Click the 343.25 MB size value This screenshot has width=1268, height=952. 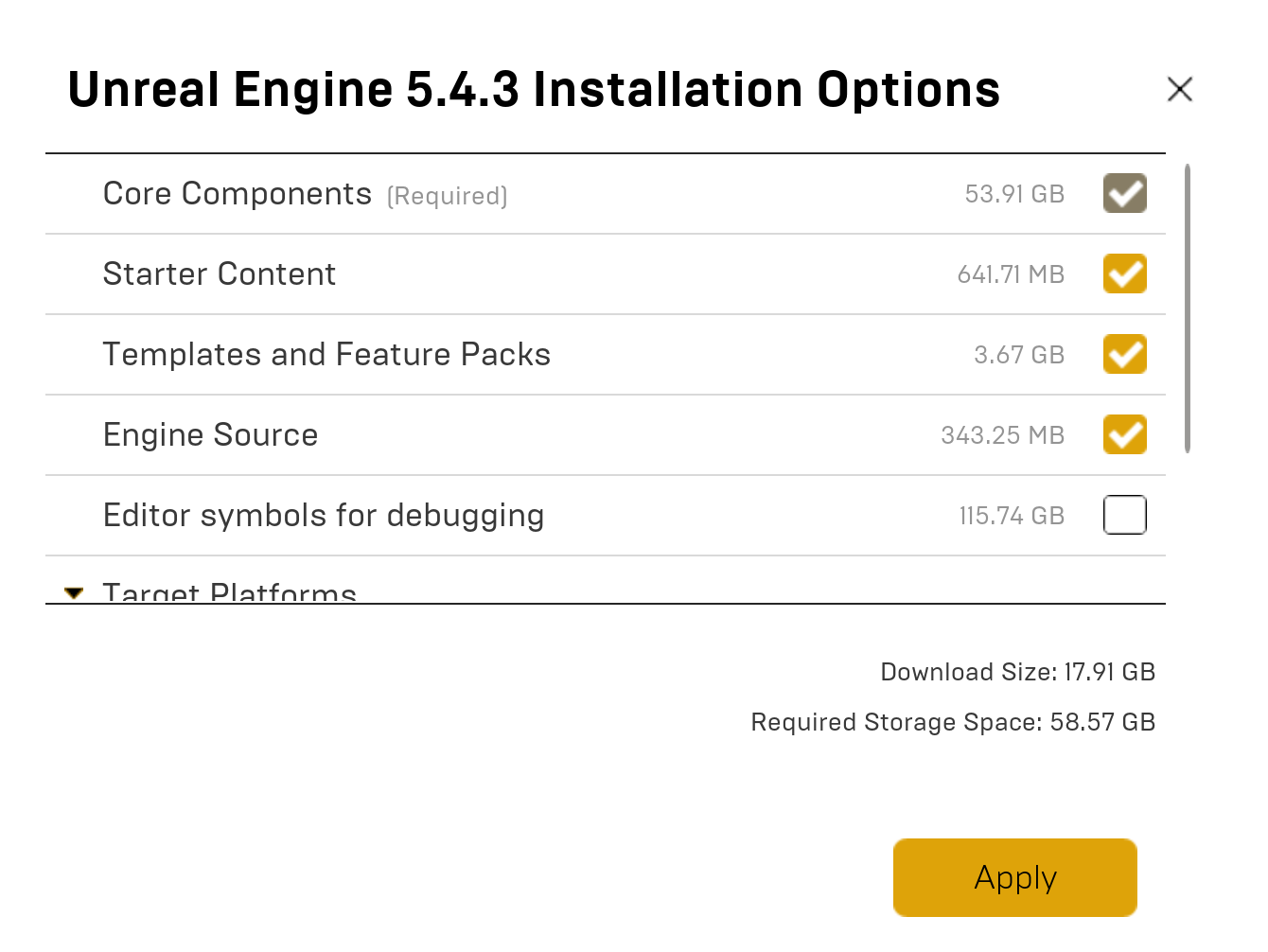coord(1002,435)
